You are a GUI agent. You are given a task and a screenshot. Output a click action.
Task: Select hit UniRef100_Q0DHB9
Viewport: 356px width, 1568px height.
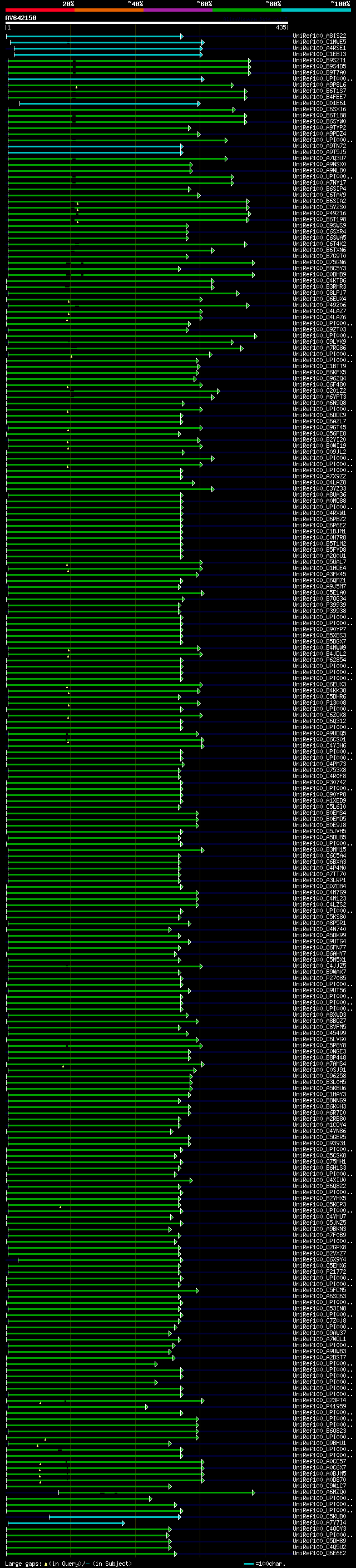(x=319, y=275)
